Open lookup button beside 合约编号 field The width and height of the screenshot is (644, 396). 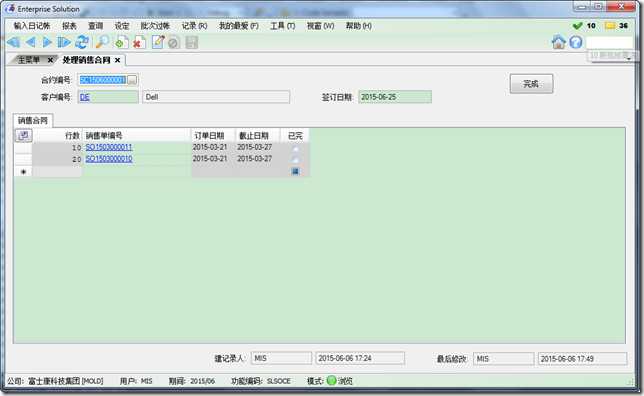pyautogui.click(x=132, y=80)
